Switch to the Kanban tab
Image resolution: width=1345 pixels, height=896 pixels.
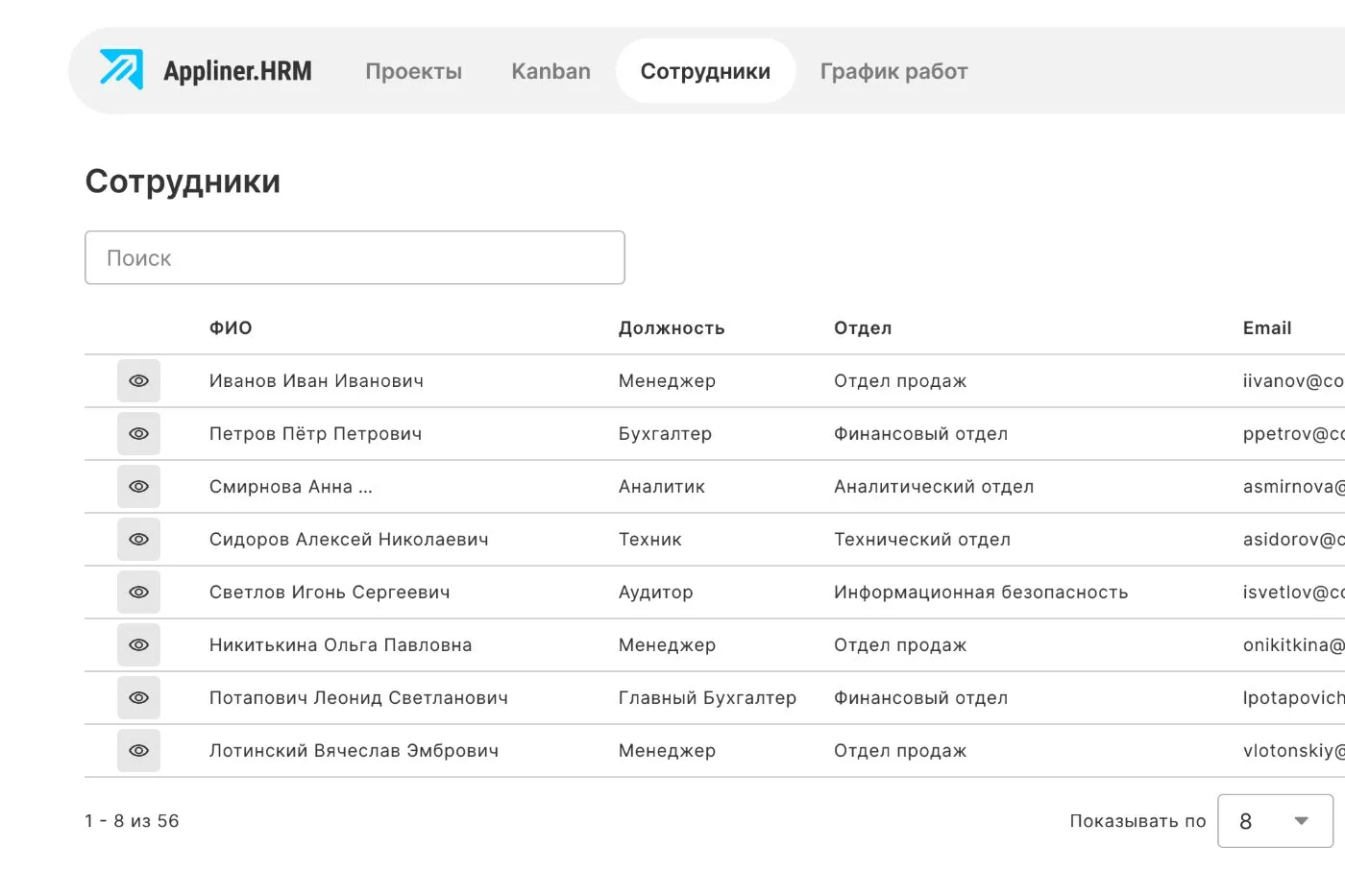click(550, 71)
